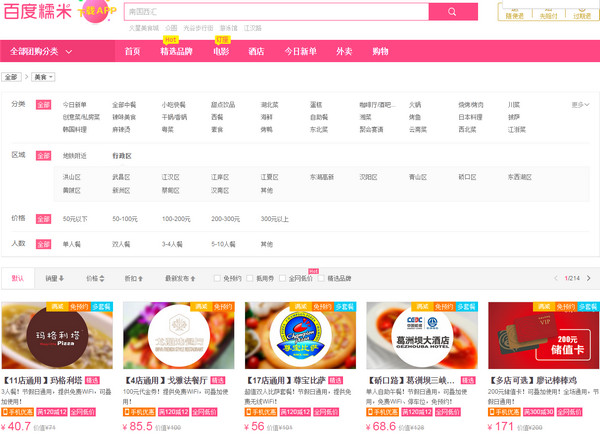600x435 pixels.
Task: Filter price 50元以下
Action: (x=75, y=219)
